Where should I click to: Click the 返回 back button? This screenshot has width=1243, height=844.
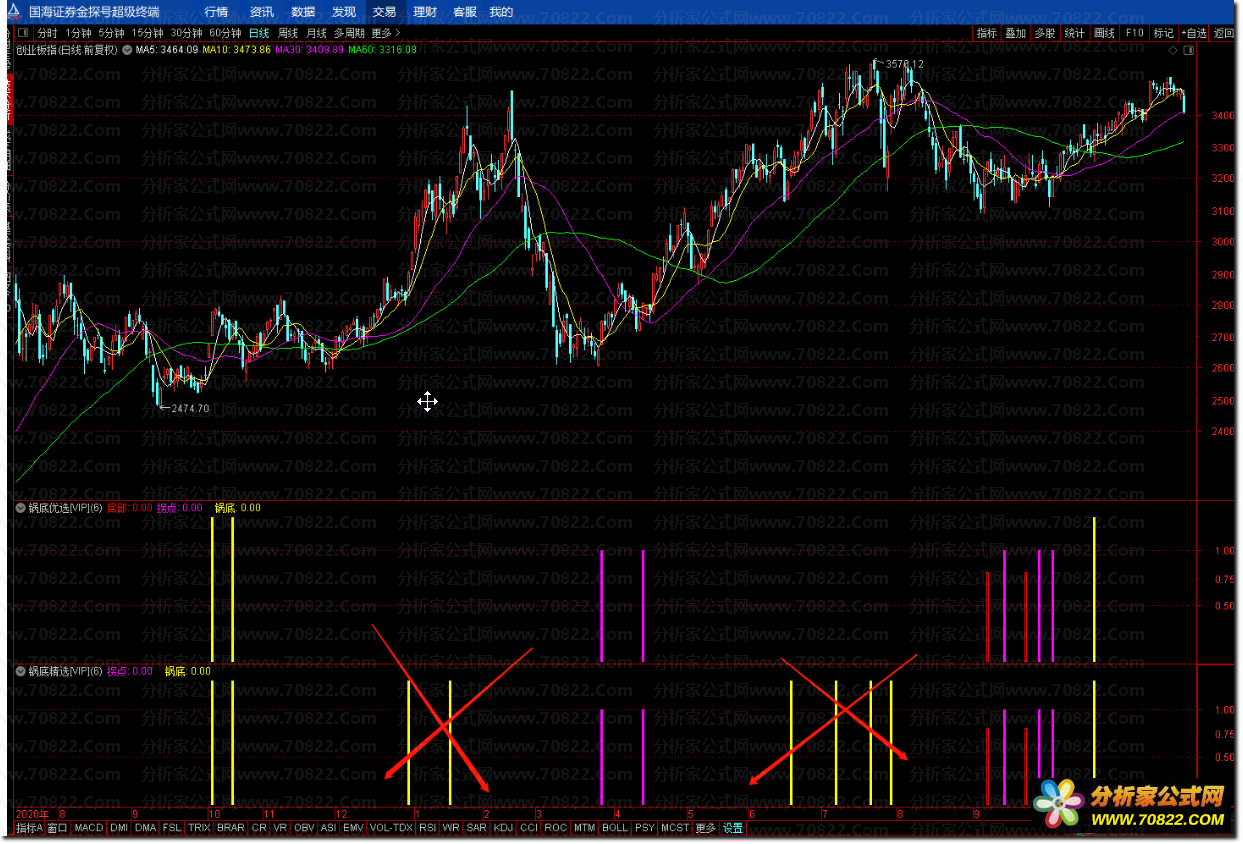tap(1224, 33)
